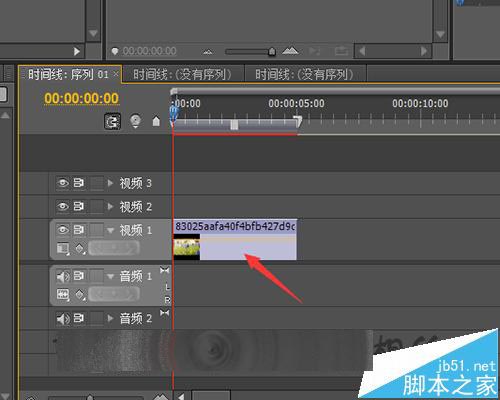Click the Set Encore chapter marker icon
Image resolution: width=500 pixels, height=400 pixels.
pyautogui.click(x=135, y=121)
